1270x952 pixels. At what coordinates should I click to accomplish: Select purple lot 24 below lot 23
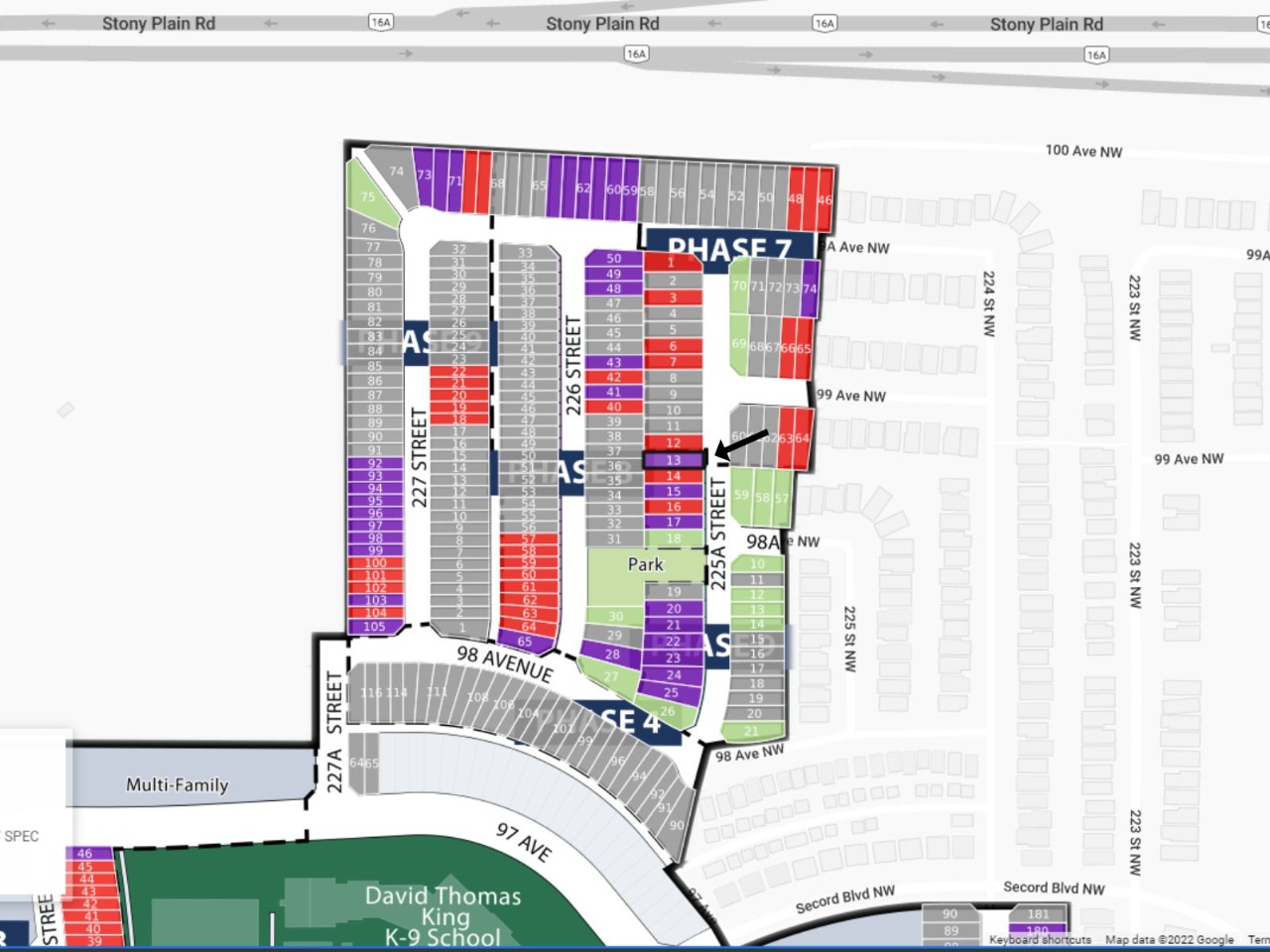point(674,675)
